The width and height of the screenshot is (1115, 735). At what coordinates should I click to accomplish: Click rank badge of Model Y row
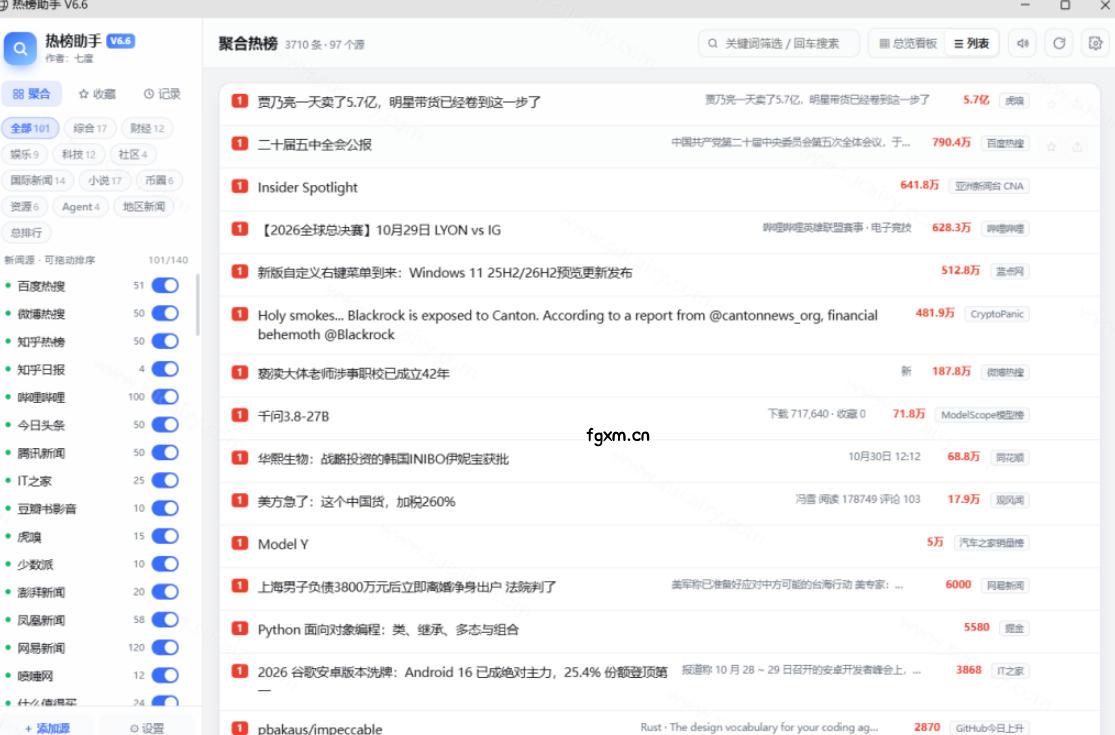[x=240, y=543]
